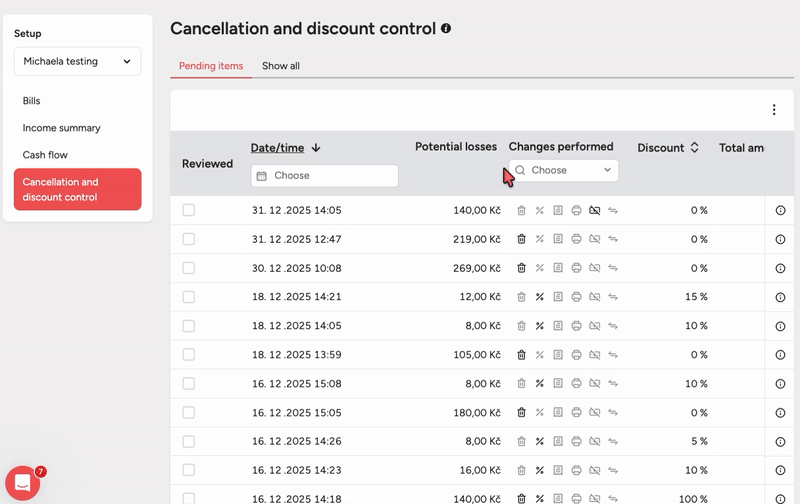The height and width of the screenshot is (504, 800).
Task: Open Income summary in the sidebar
Action: (x=62, y=128)
